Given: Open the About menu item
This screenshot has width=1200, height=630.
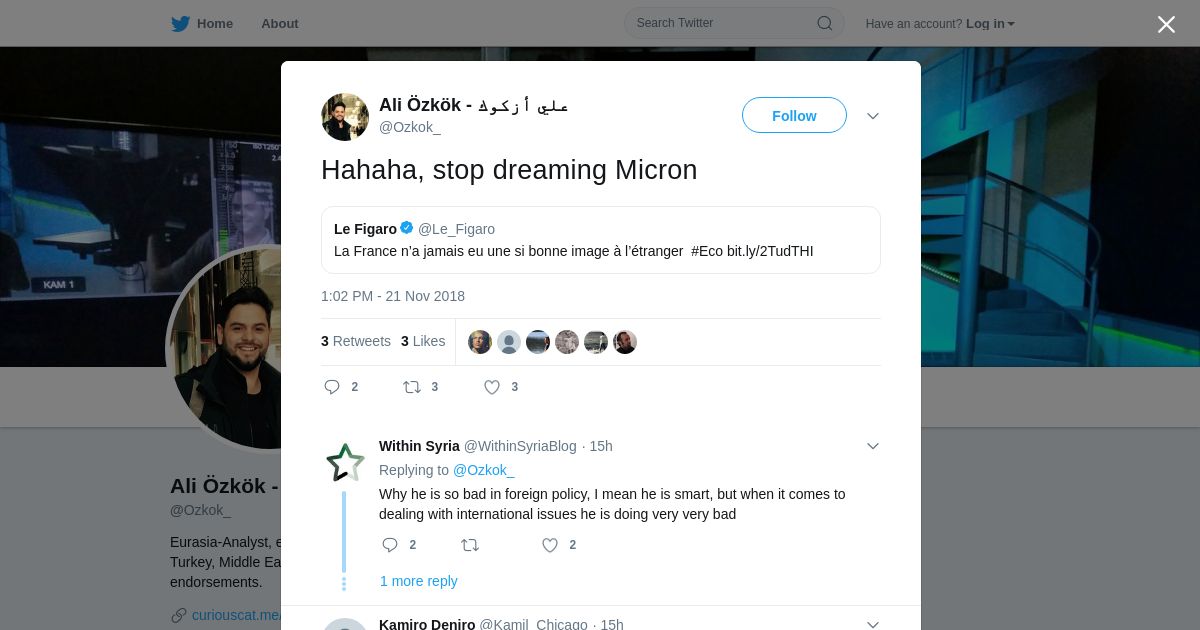Looking at the screenshot, I should pos(279,24).
